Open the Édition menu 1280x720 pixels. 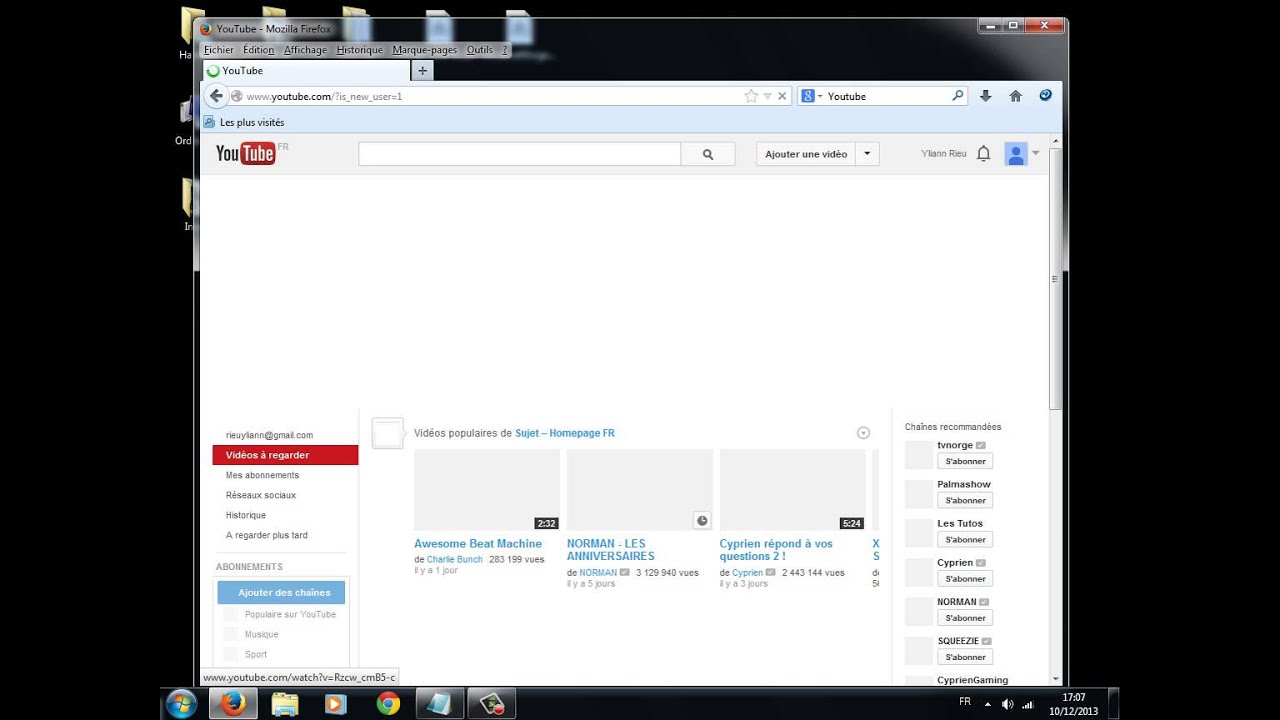(x=258, y=50)
